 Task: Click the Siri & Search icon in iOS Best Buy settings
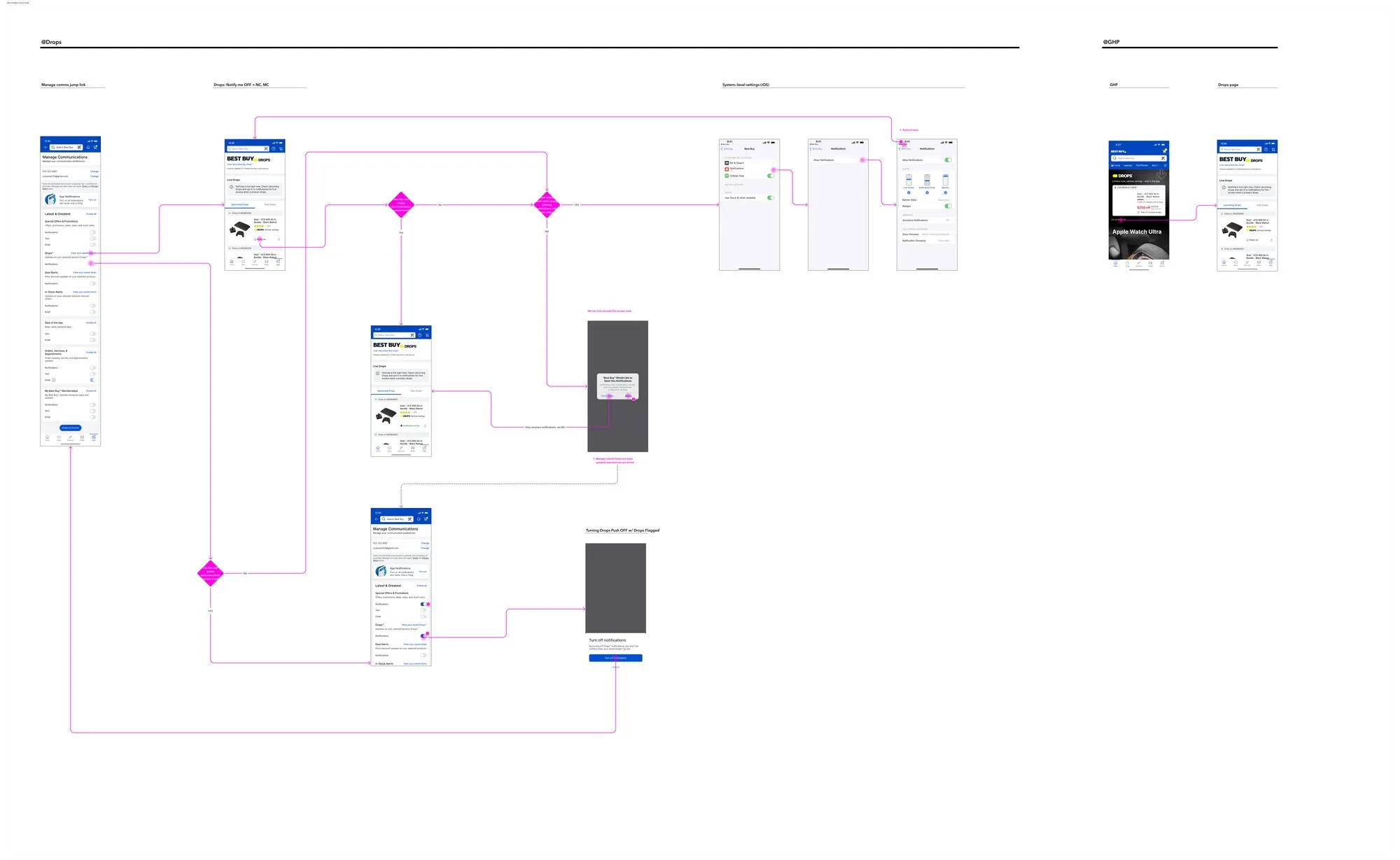pos(727,163)
